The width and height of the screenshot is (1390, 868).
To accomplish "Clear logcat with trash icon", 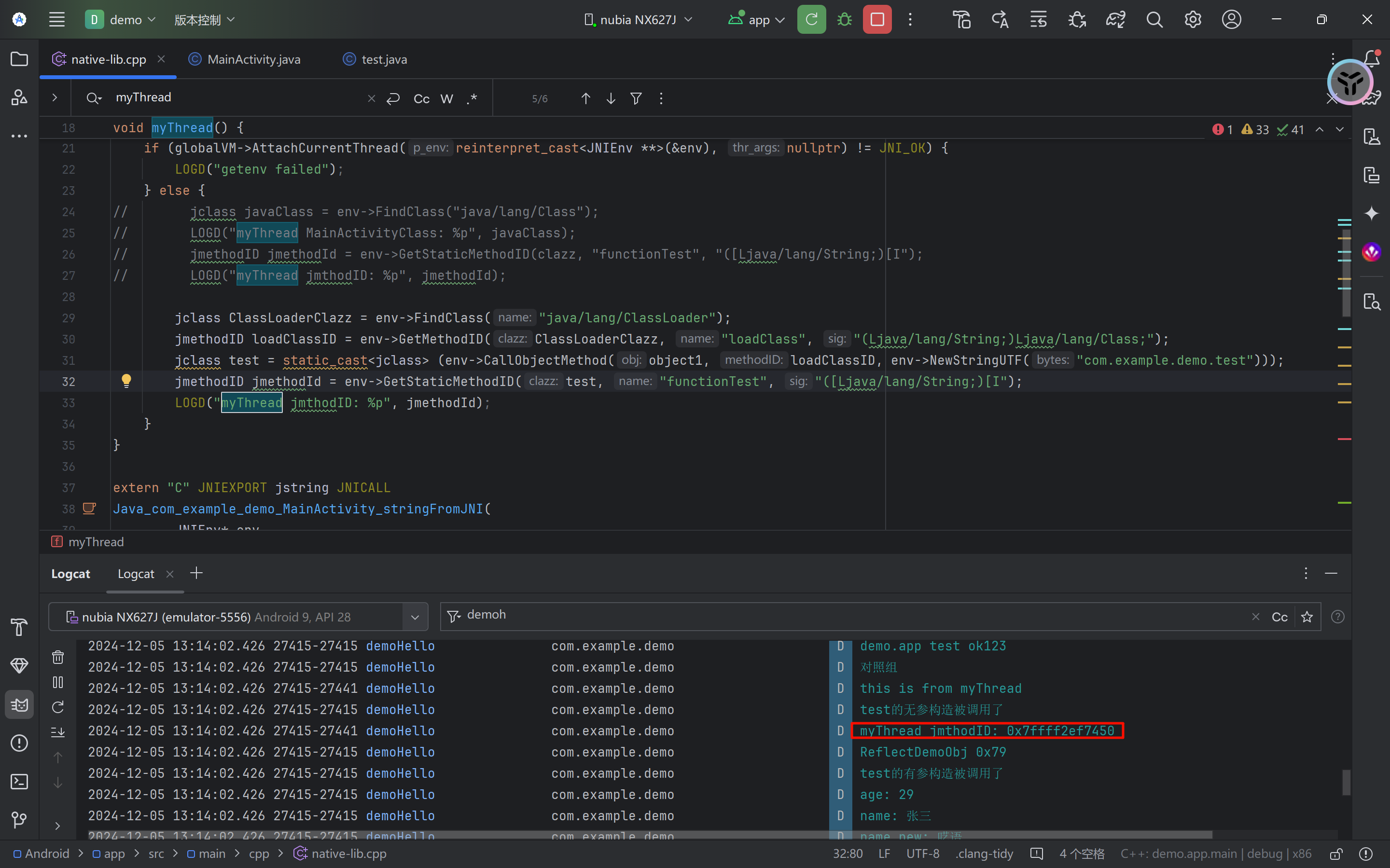I will (58, 657).
